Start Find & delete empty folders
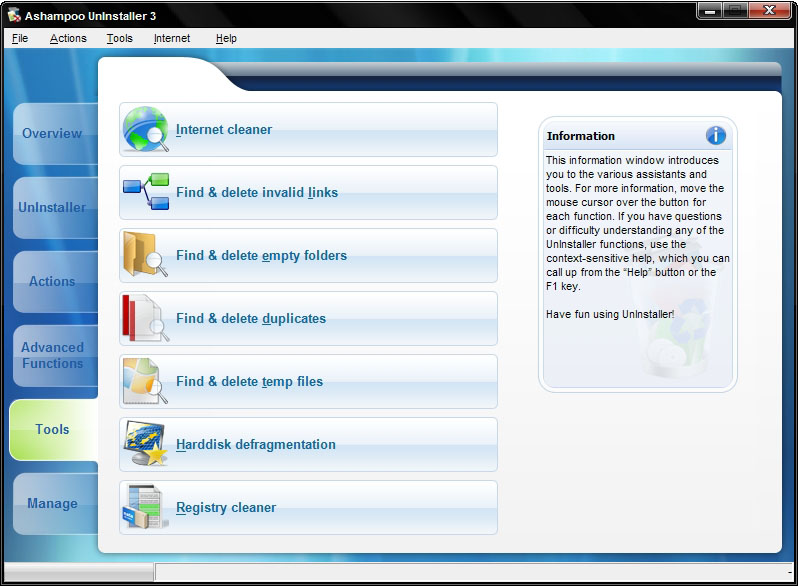798x586 pixels. click(x=308, y=256)
